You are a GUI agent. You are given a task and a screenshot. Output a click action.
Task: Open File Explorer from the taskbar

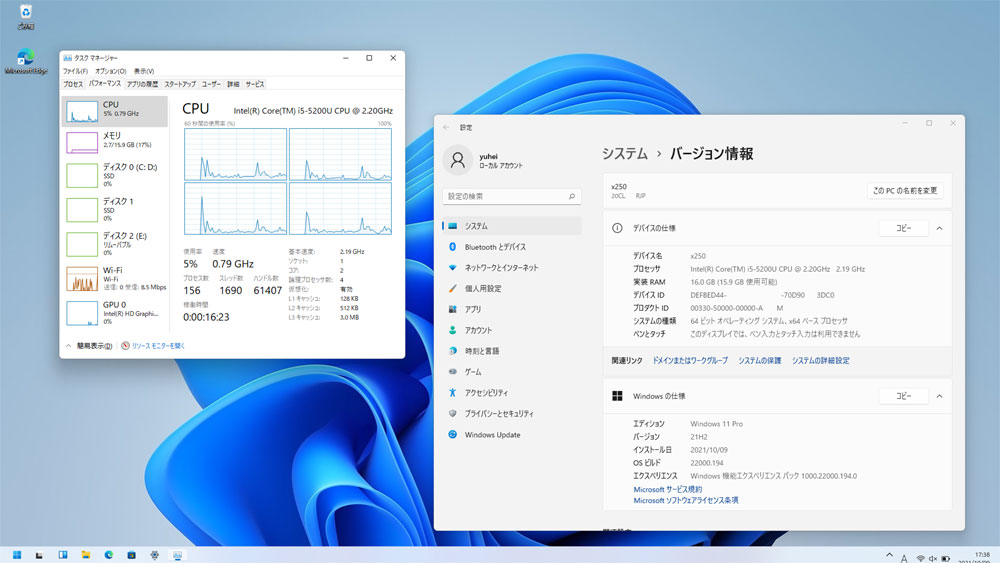click(x=85, y=555)
